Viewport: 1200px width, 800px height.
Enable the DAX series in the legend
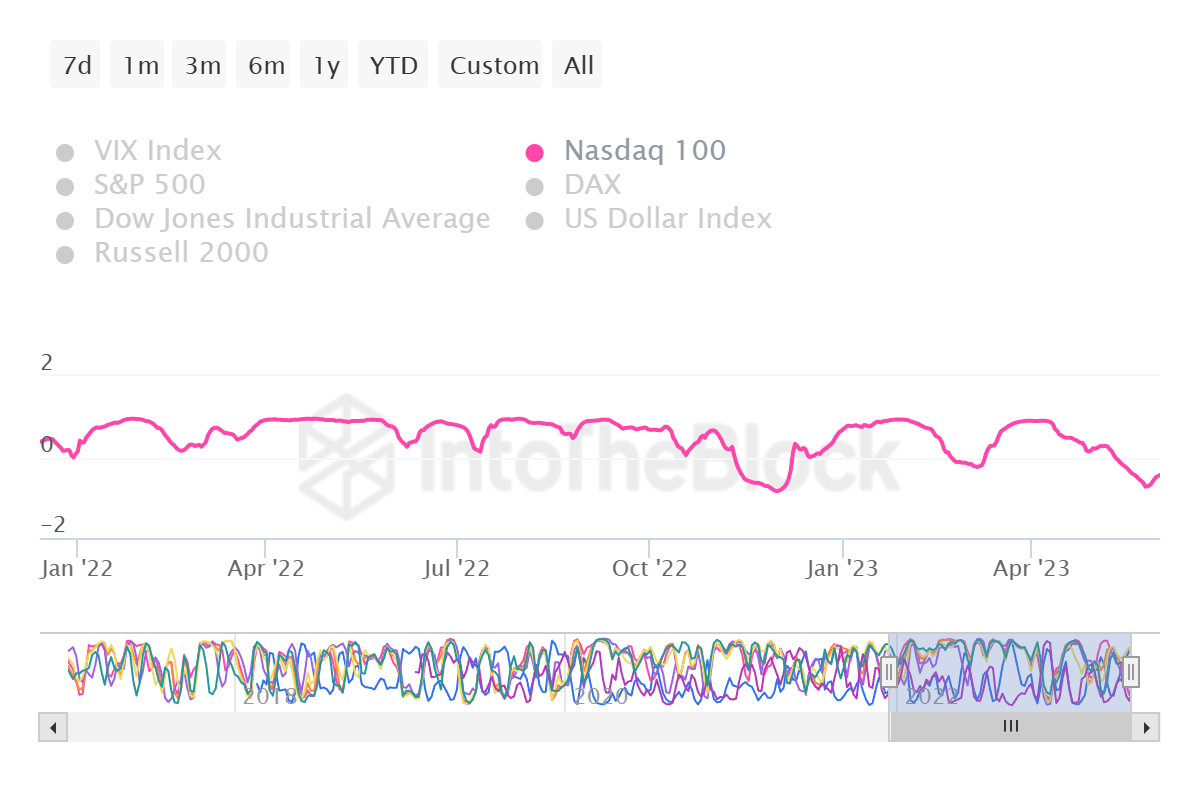pos(535,185)
